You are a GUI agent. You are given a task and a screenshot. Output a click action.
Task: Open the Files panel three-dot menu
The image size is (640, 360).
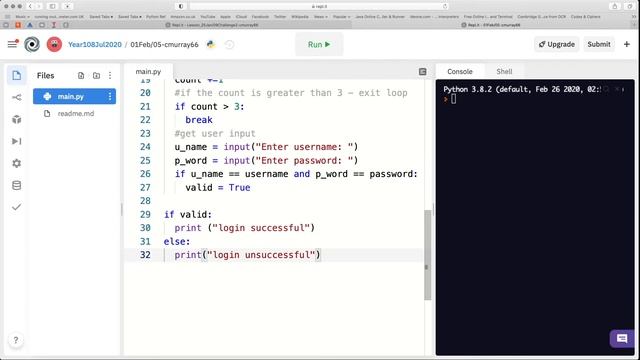[110, 76]
